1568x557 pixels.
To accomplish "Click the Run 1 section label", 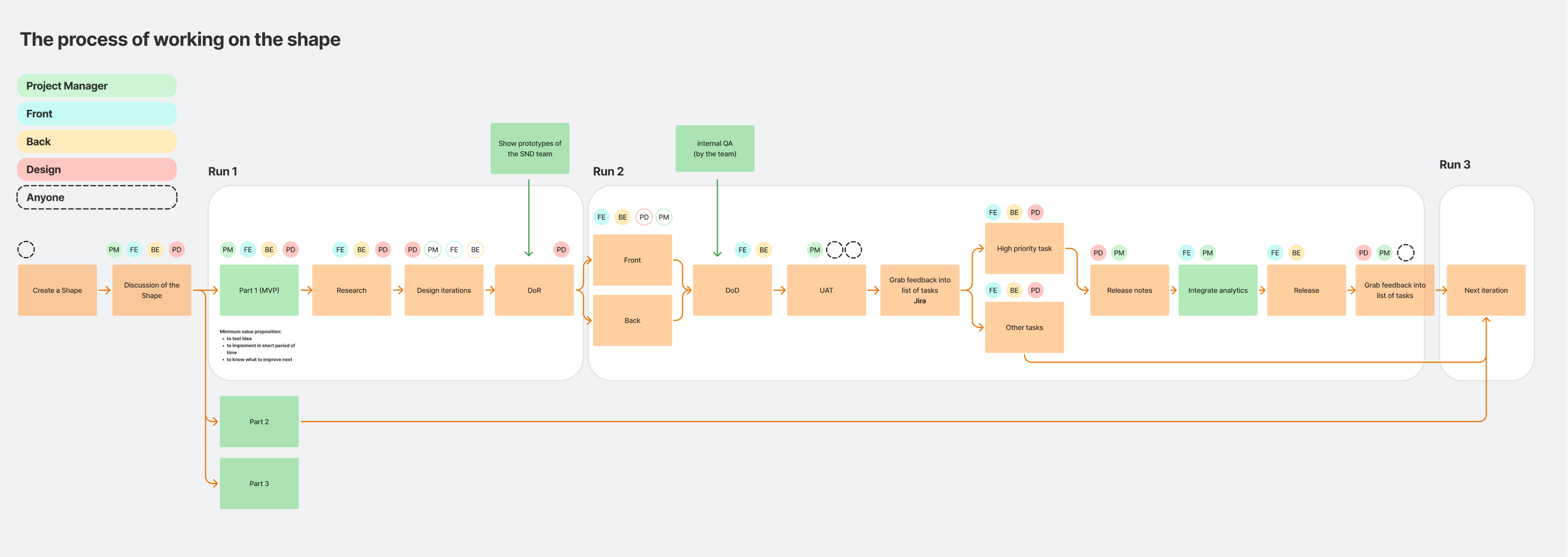I will click(x=223, y=172).
